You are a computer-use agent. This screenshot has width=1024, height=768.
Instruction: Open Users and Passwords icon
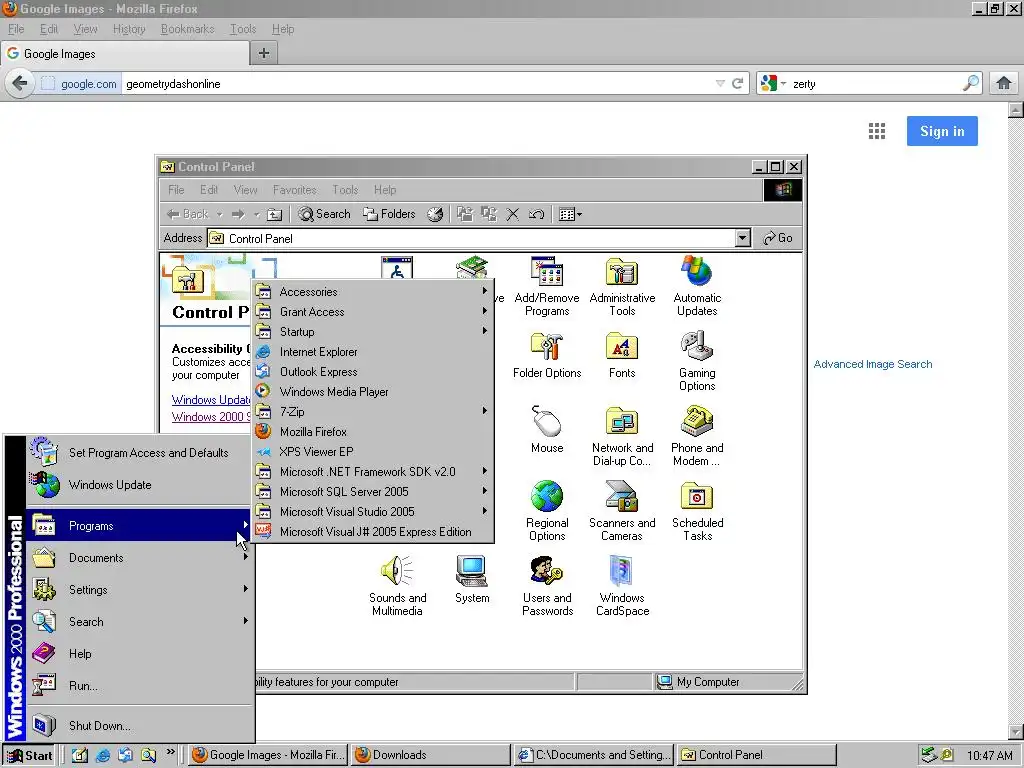tap(547, 586)
